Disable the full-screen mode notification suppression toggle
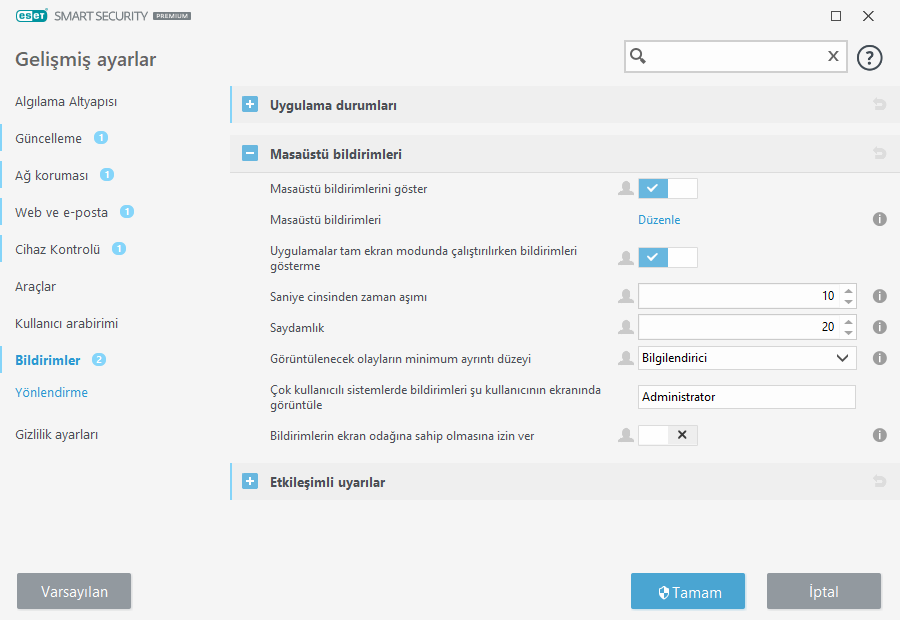 coord(667,258)
